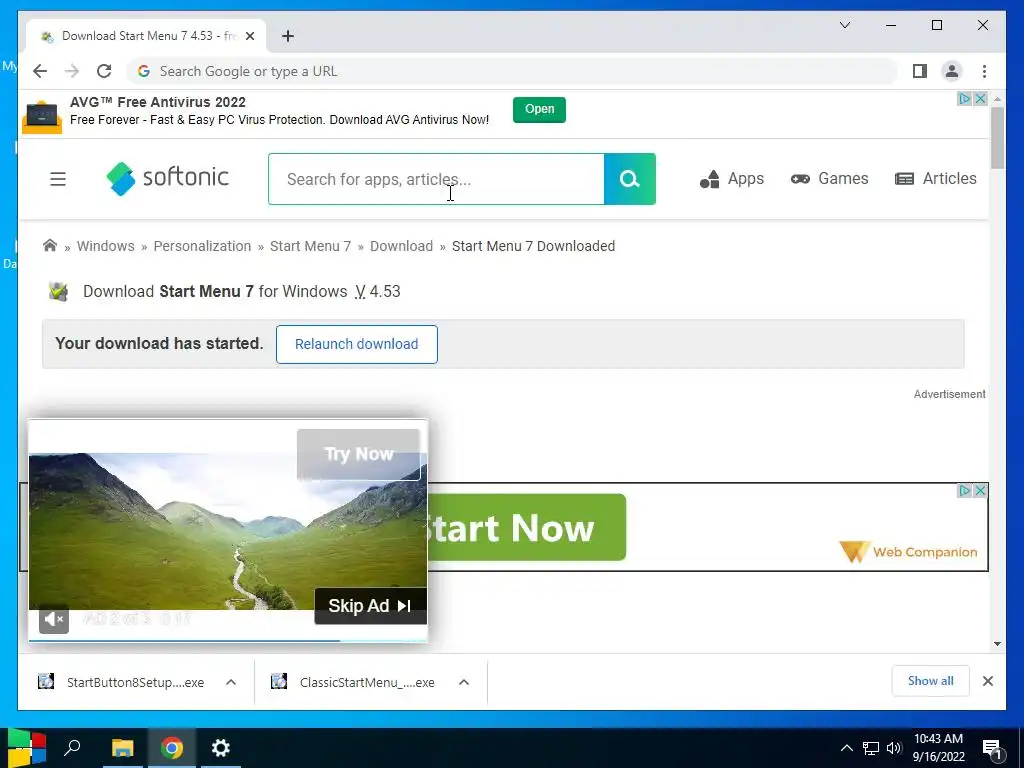Click Try Now on video ad

[359, 454]
